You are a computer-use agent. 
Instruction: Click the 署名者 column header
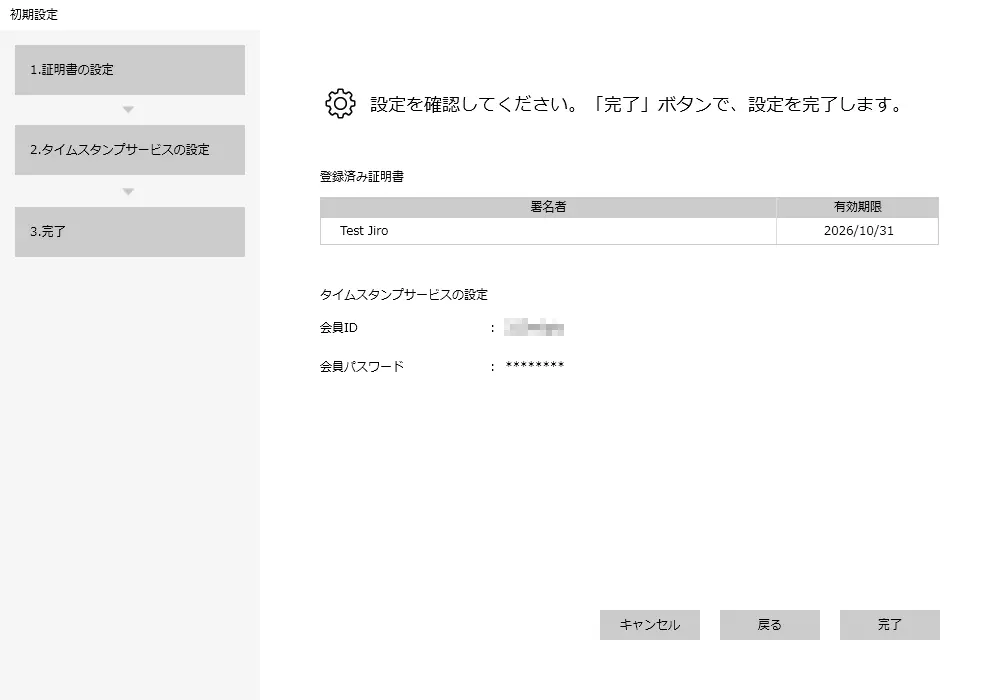point(548,207)
